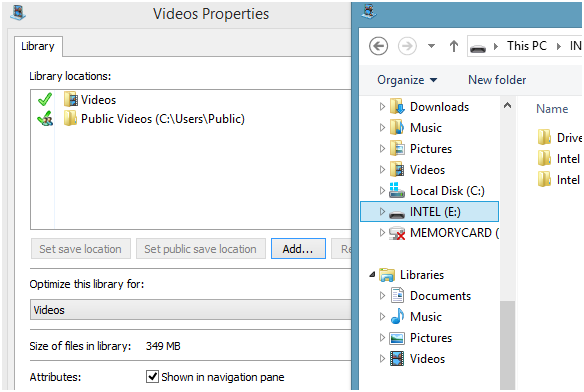Viewport: 584px width, 392px height.
Task: Select MEMORYCARD in the navigation tree
Action: 454,233
